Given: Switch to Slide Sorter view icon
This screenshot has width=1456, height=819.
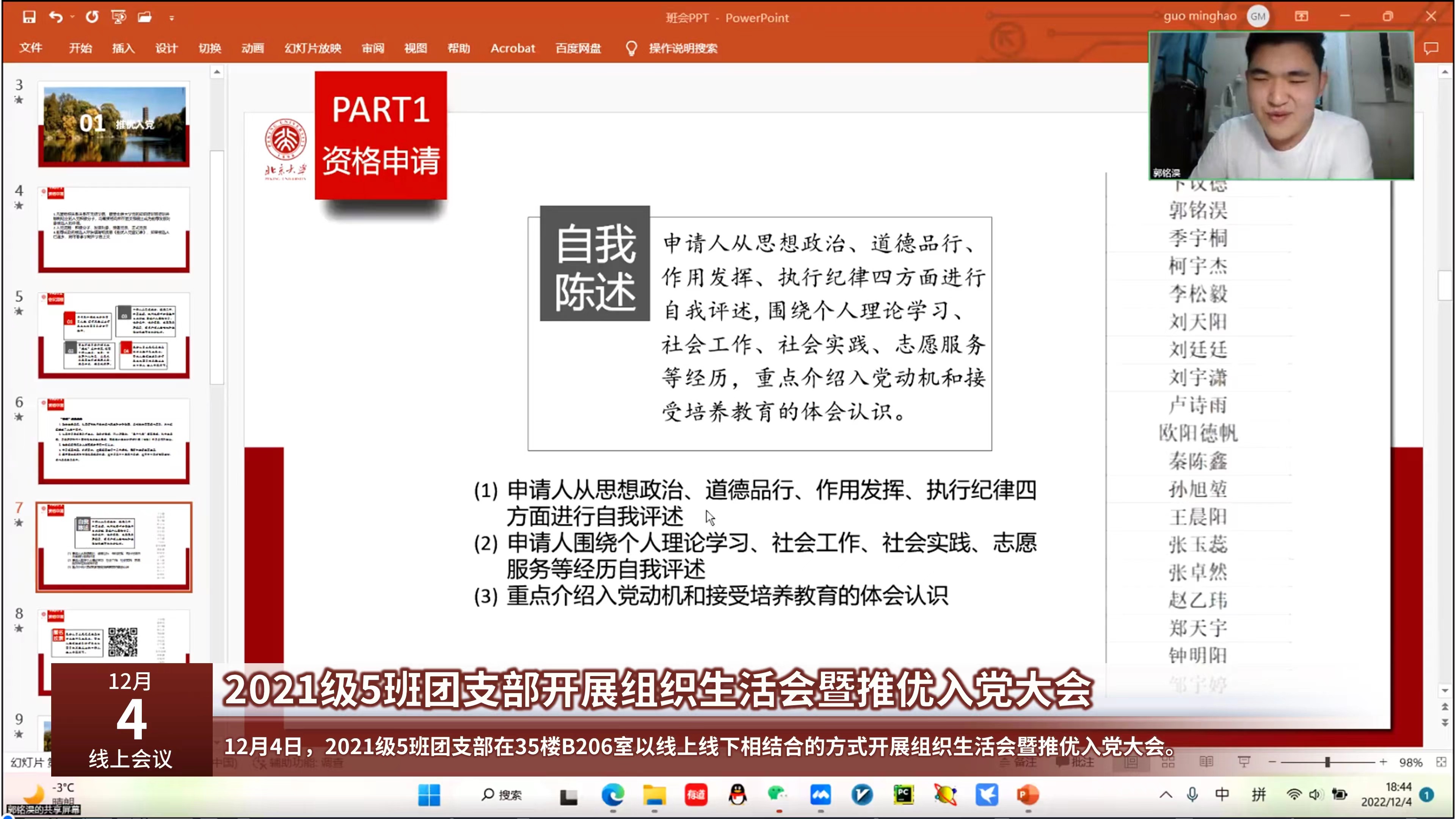Looking at the screenshot, I should pyautogui.click(x=1168, y=762).
